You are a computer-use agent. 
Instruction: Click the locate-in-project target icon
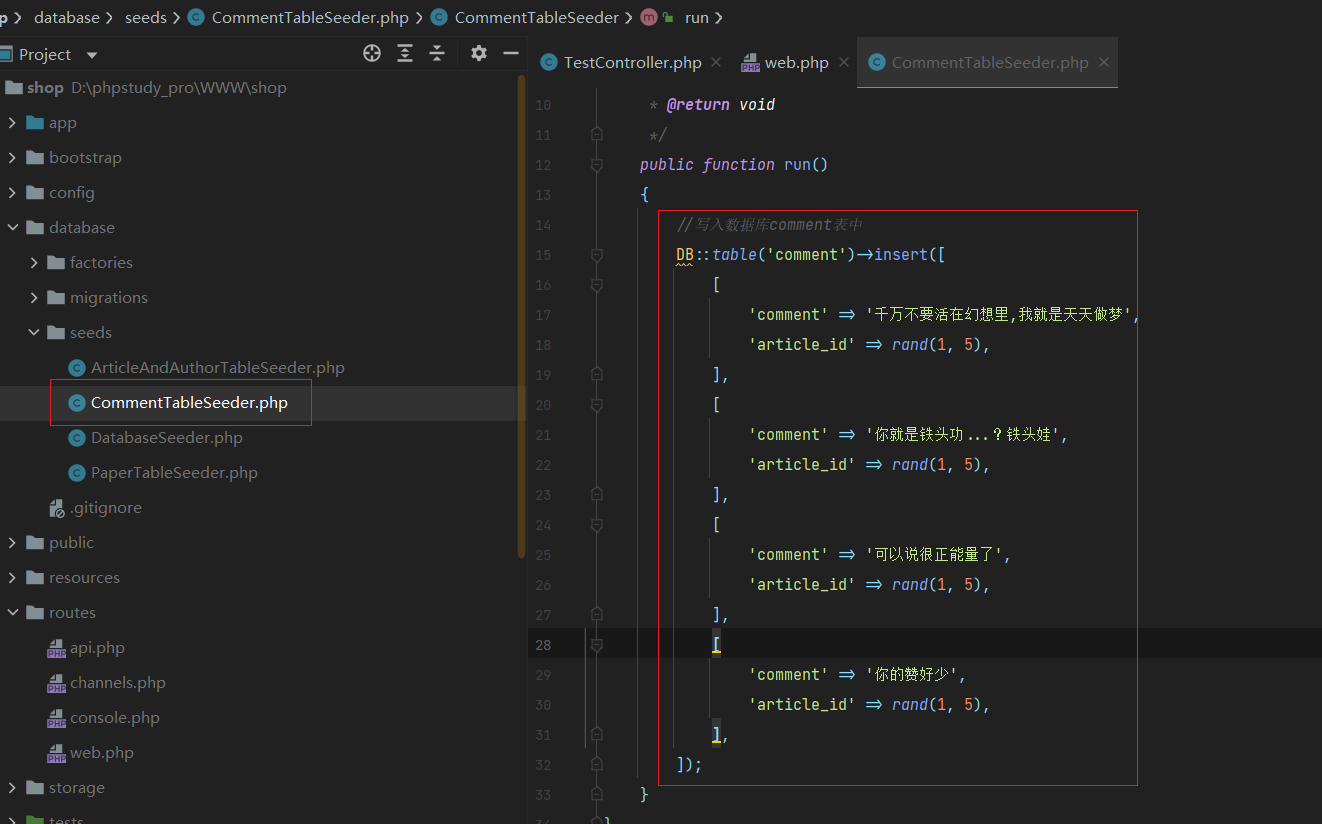tap(372, 54)
